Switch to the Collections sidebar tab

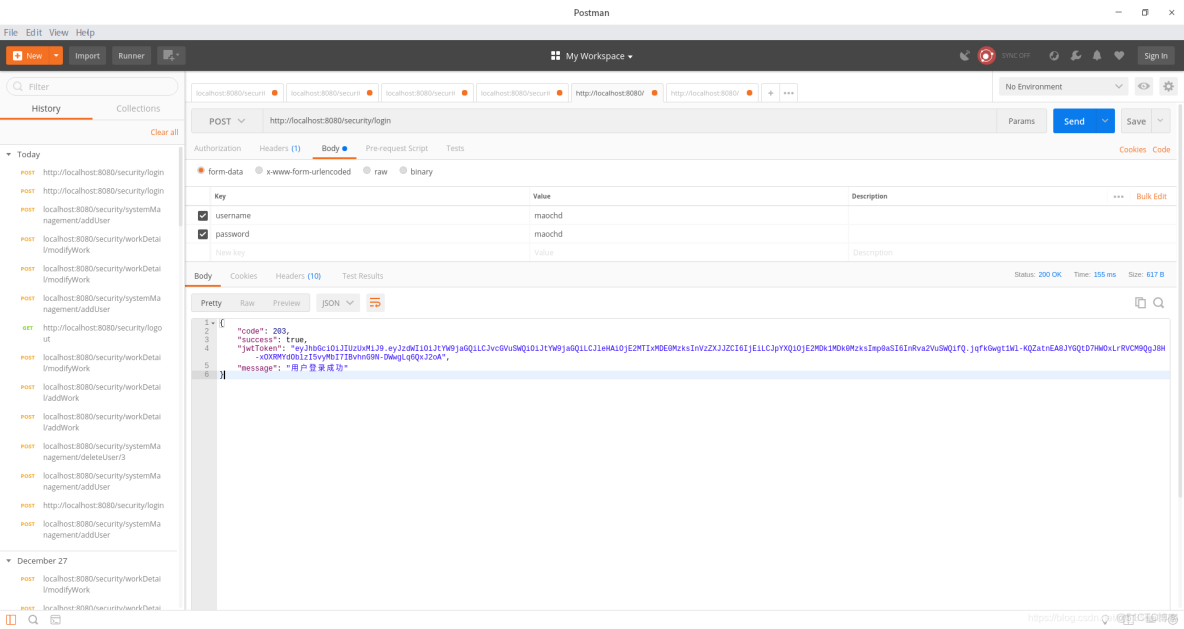click(137, 108)
